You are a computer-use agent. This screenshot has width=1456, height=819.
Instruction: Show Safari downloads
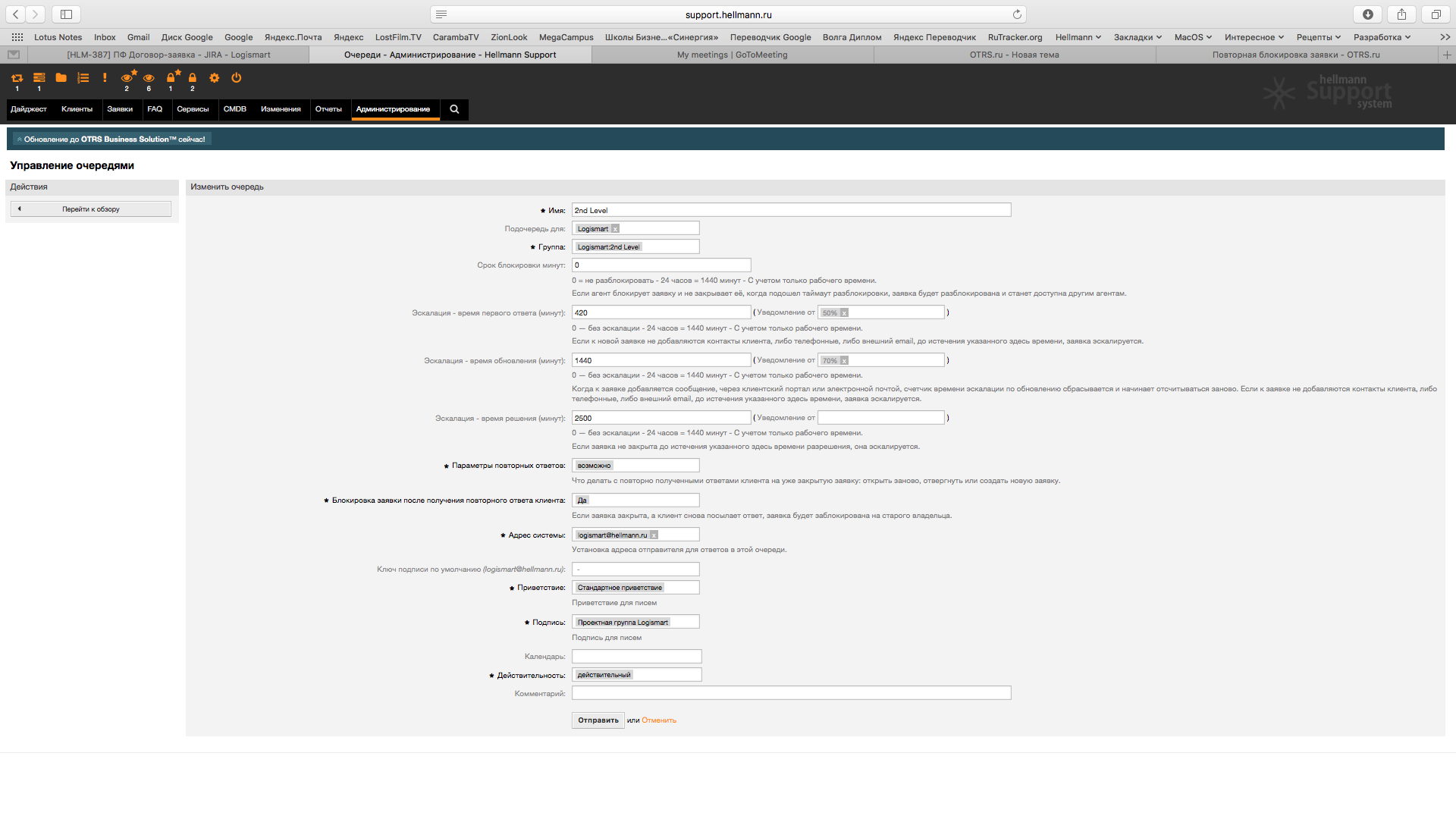coord(1368,14)
